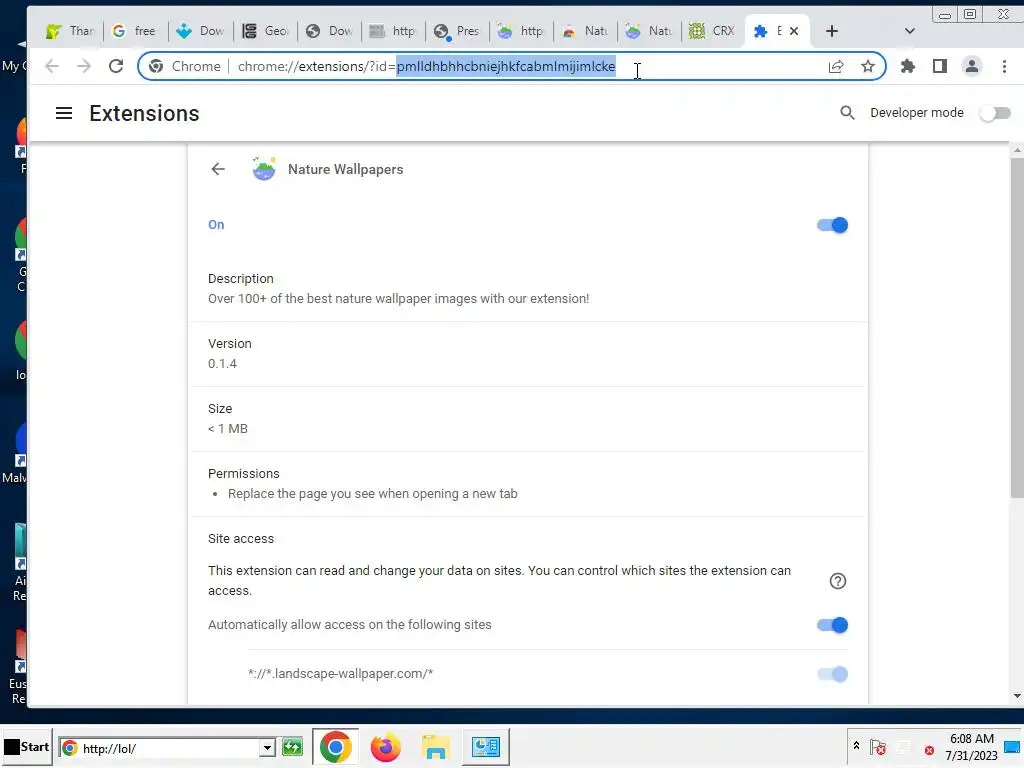This screenshot has height=768, width=1024.
Task: Open the taskbar address bar dropdown
Action: (267, 748)
